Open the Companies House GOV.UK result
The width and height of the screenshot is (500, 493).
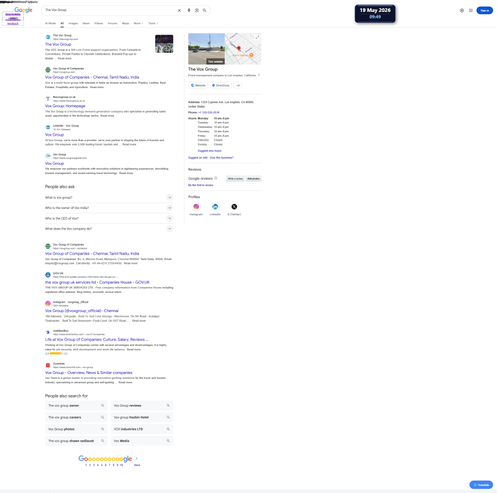[97, 282]
